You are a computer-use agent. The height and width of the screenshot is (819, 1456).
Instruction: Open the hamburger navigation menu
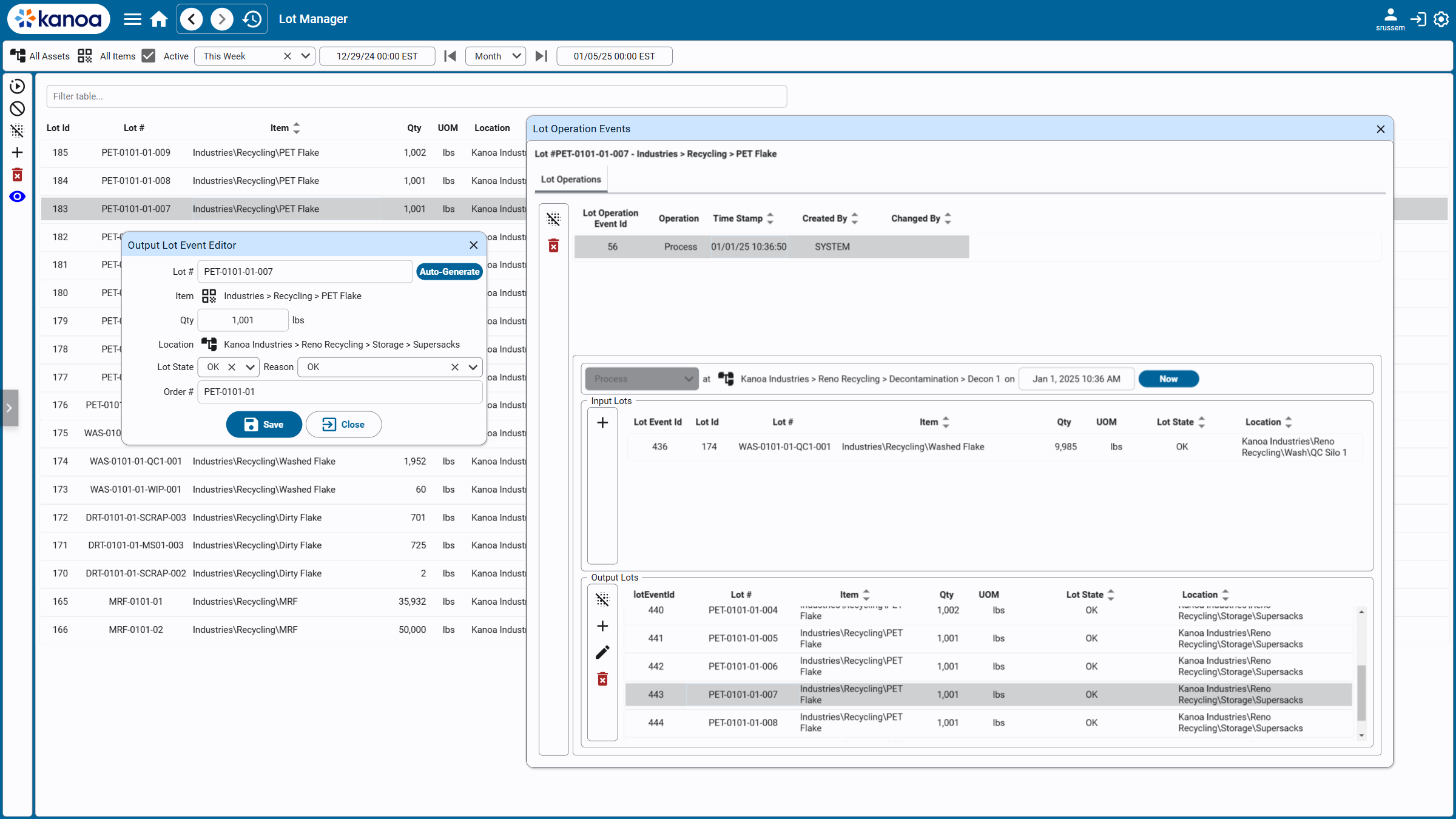(132, 19)
